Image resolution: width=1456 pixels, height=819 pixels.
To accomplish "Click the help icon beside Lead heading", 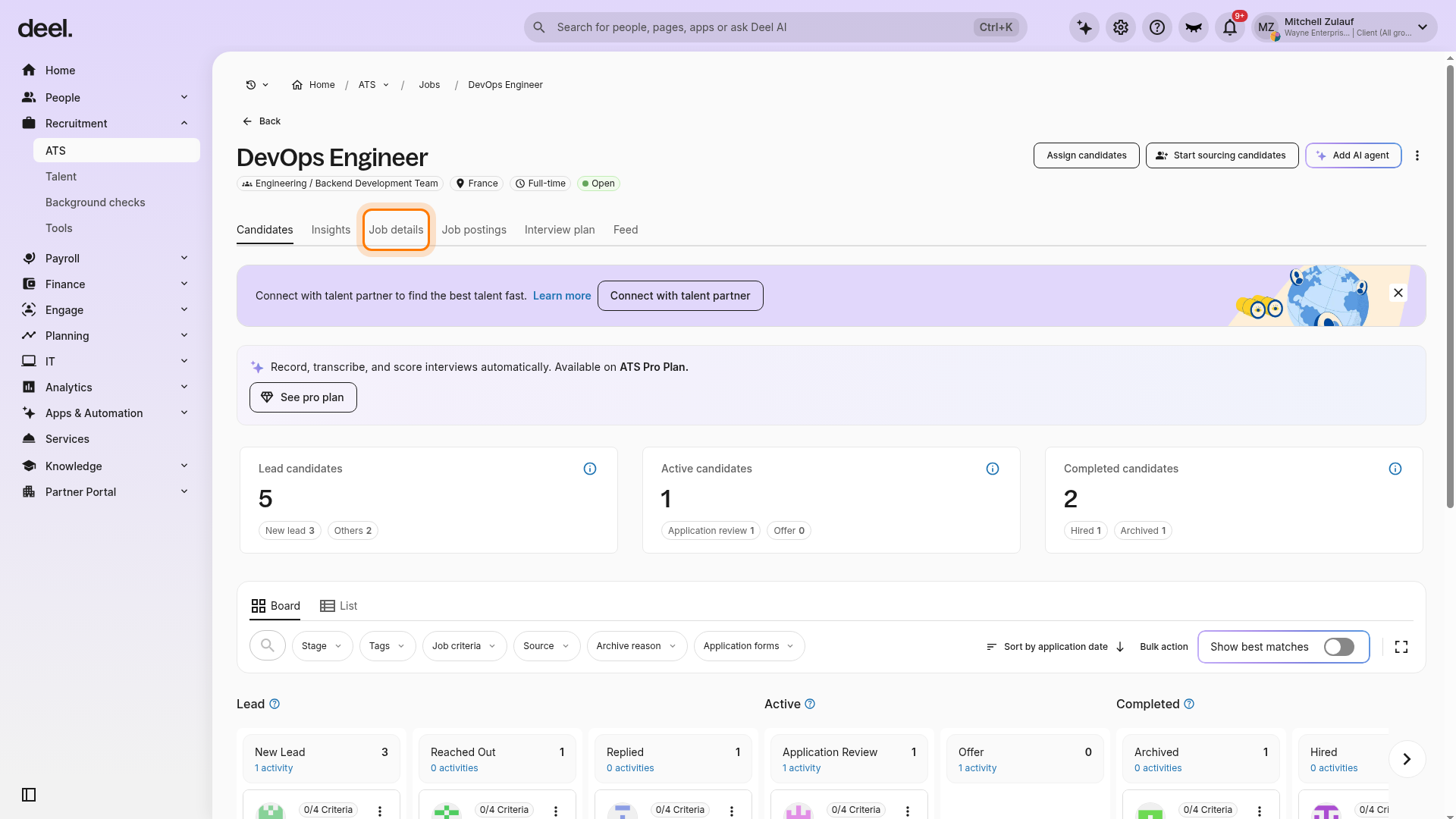I will tap(275, 704).
